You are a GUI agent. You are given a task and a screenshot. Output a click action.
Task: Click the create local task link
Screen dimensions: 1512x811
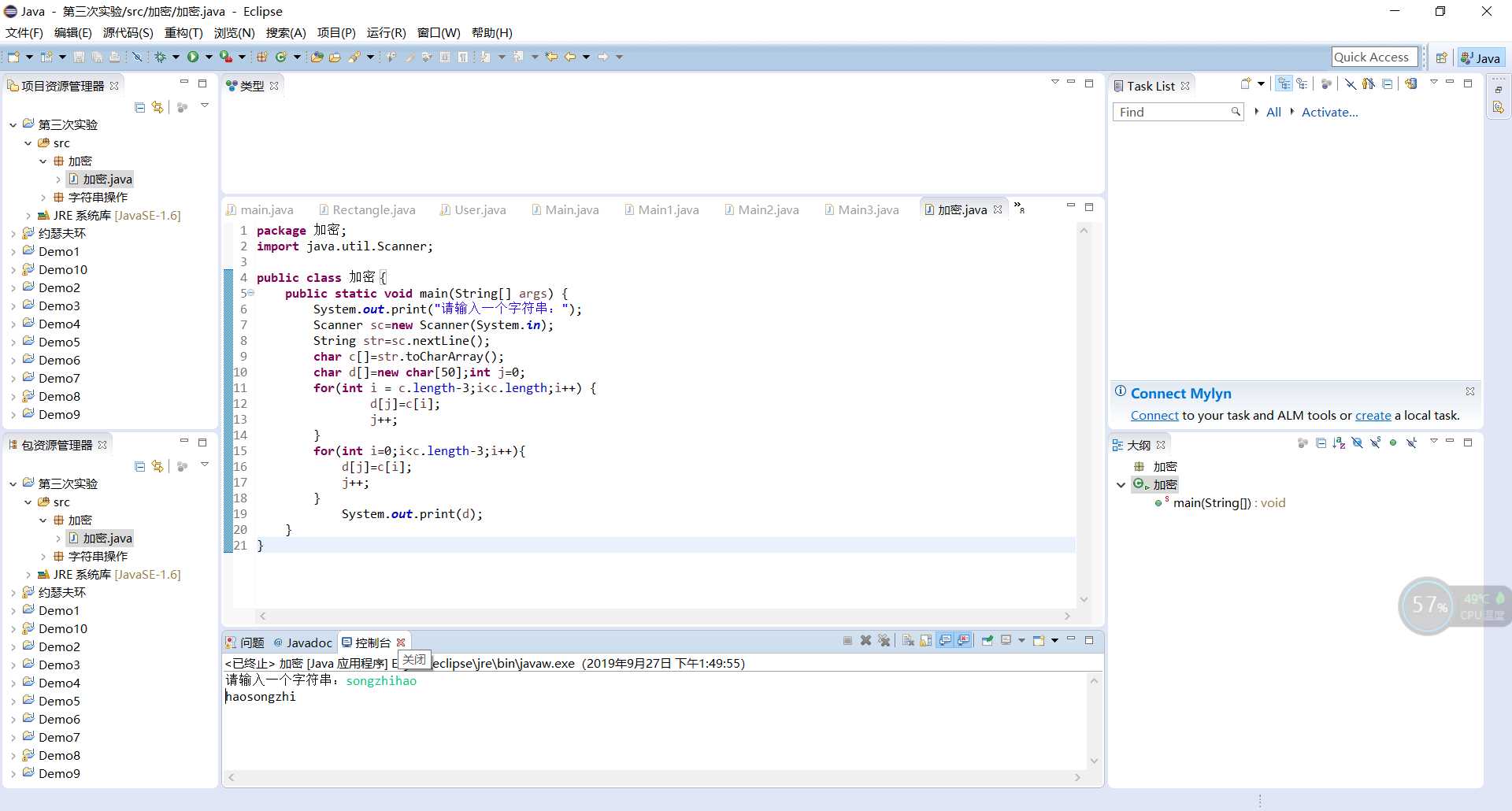click(x=1373, y=415)
